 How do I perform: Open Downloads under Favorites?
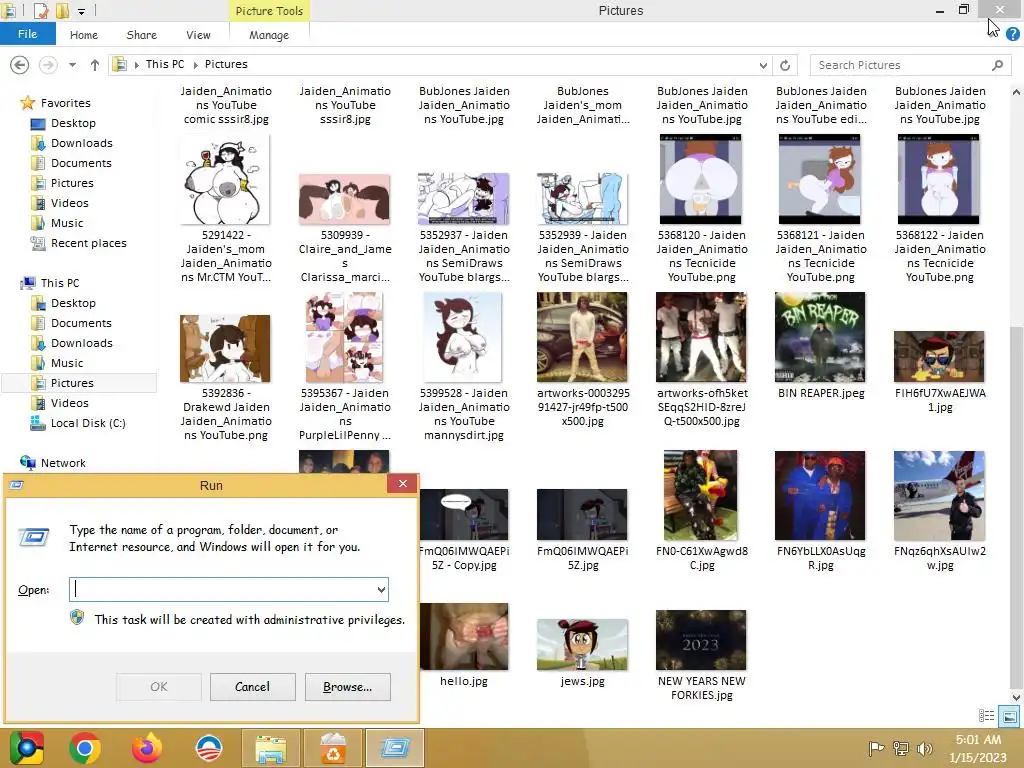[x=82, y=143]
